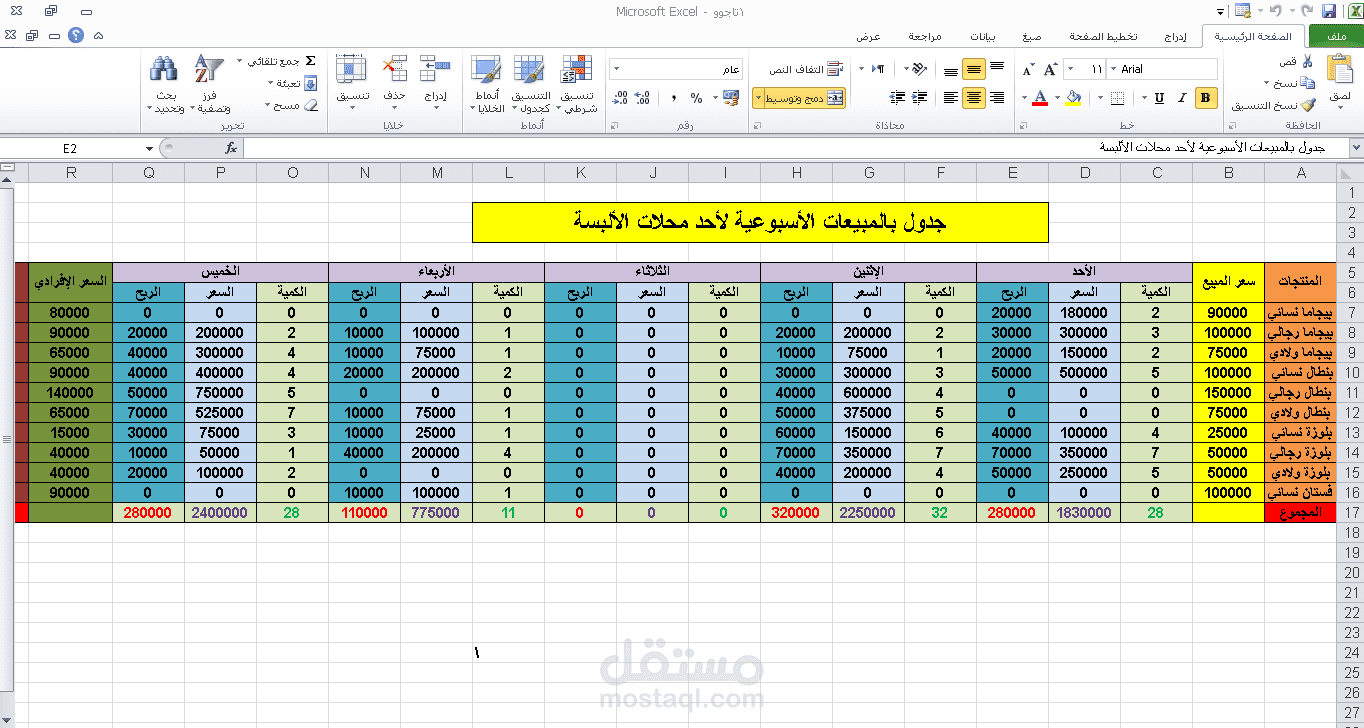Increase font size with large A icon
The width and height of the screenshot is (1364, 728).
tap(1050, 69)
